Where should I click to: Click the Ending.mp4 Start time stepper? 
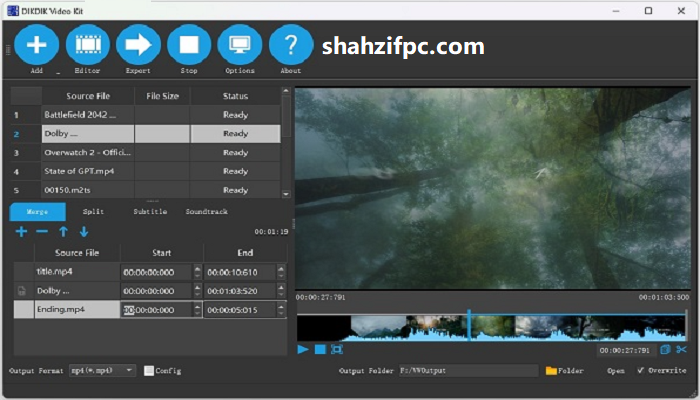point(197,309)
